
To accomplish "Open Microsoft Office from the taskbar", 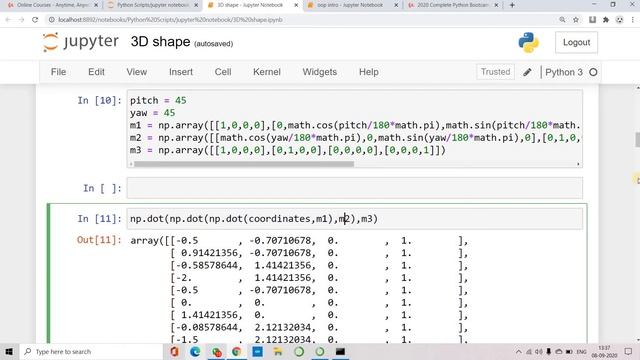I will 174,351.
